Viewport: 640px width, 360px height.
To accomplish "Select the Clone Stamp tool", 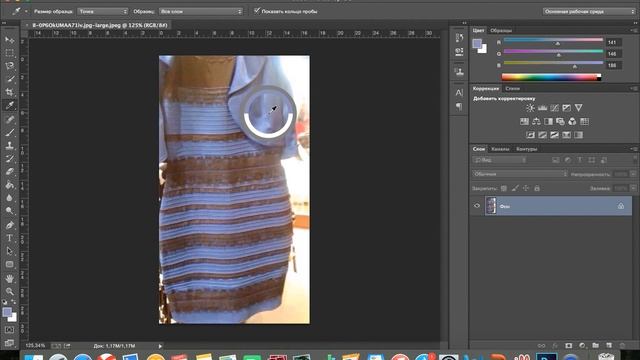I will point(9,145).
